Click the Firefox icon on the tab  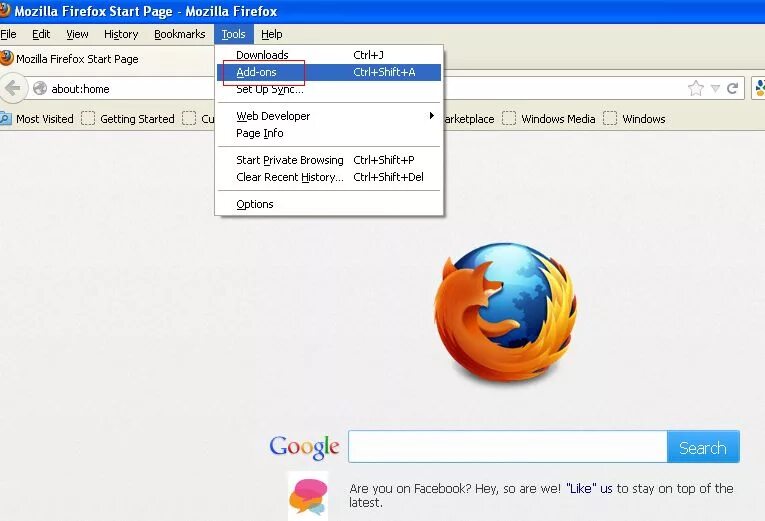(x=6, y=58)
